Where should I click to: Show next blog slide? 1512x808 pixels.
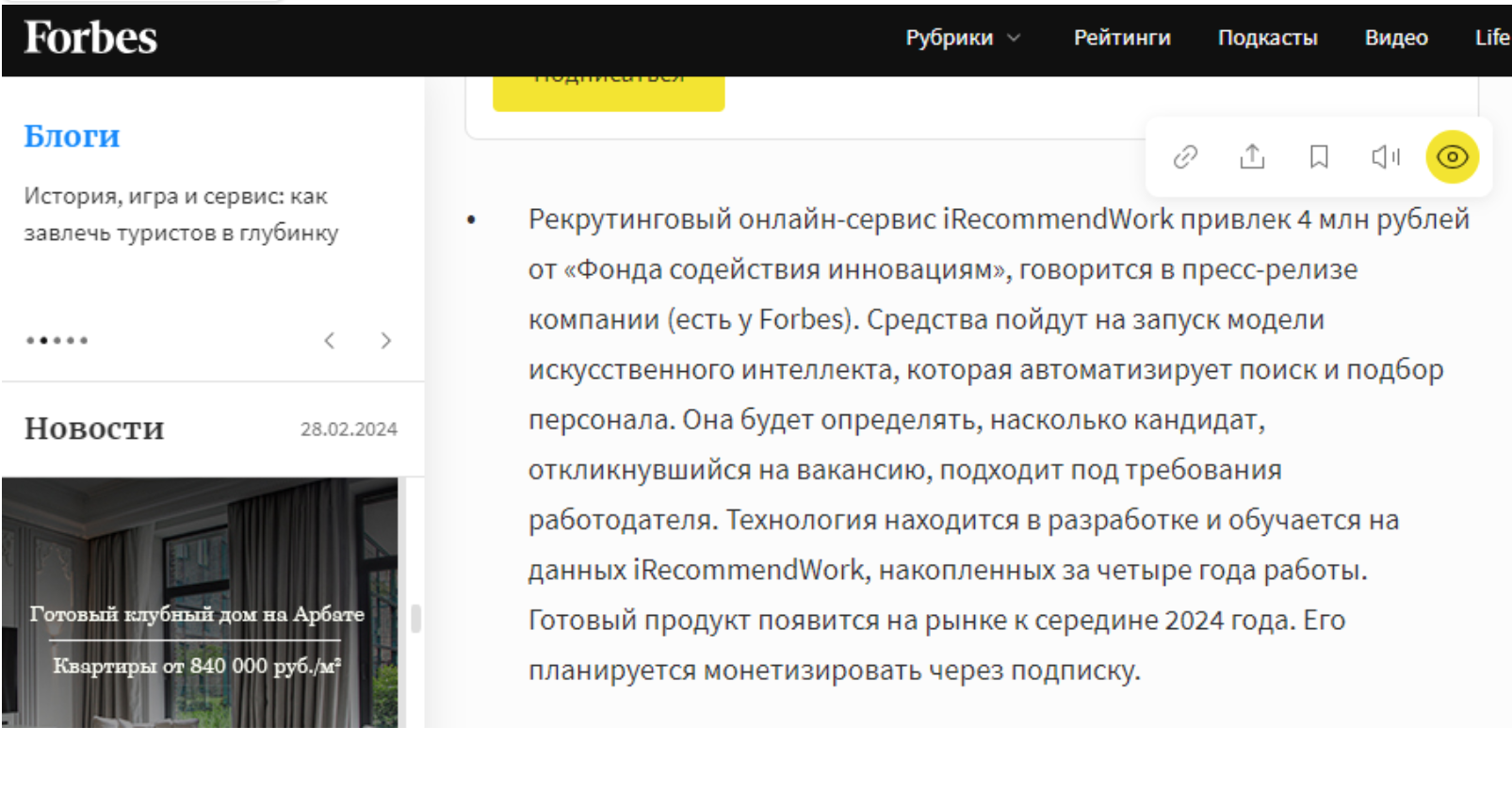pyautogui.click(x=385, y=341)
